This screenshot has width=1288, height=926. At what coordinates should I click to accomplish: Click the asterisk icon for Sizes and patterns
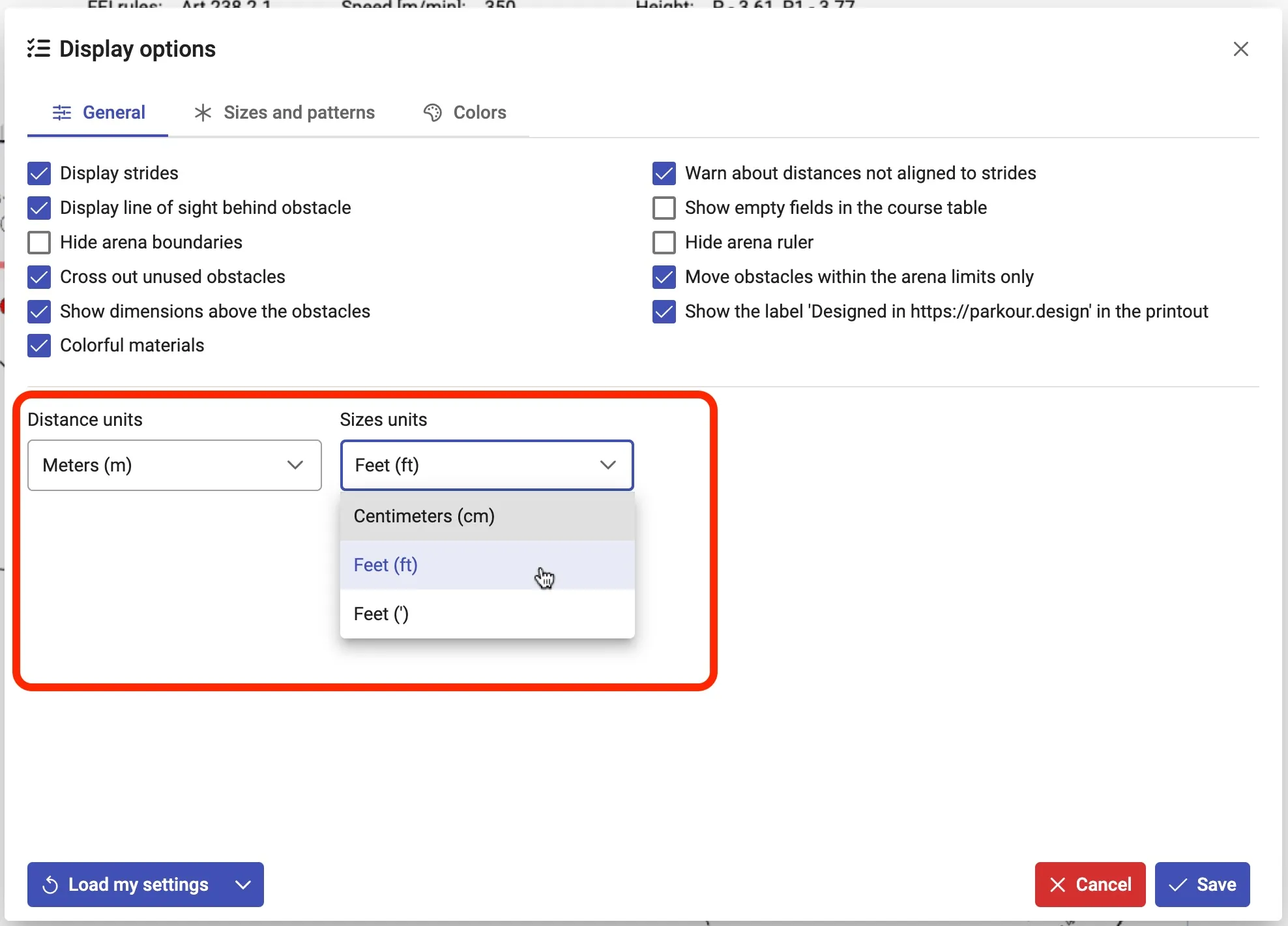click(x=203, y=113)
